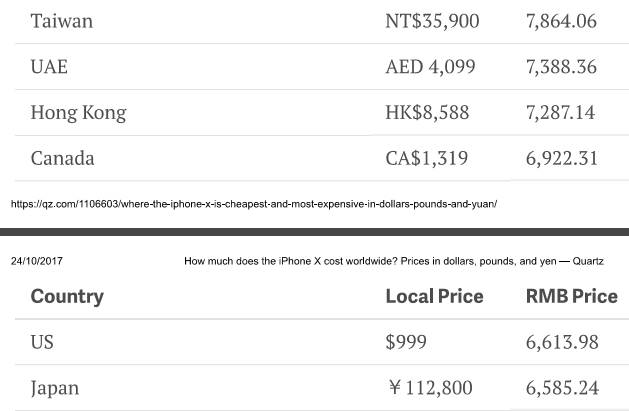Click the UAE country cell
This screenshot has width=629, height=411.
(x=49, y=67)
